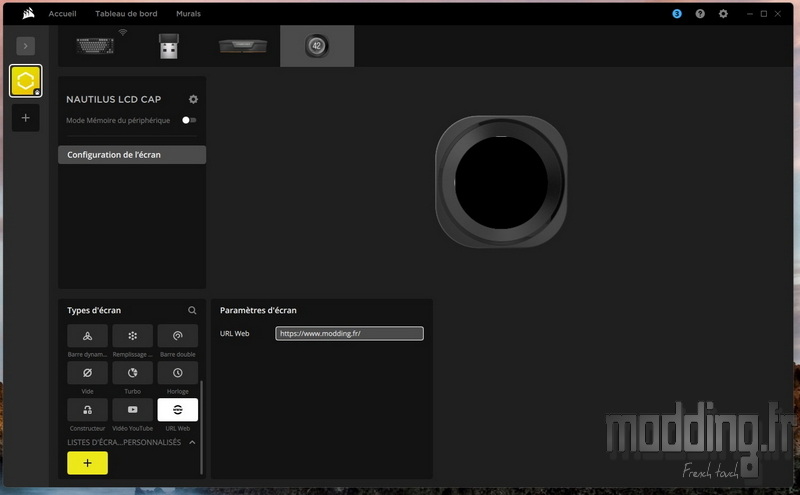Select the Barre double screen type
The height and width of the screenshot is (495, 800).
pos(177,335)
